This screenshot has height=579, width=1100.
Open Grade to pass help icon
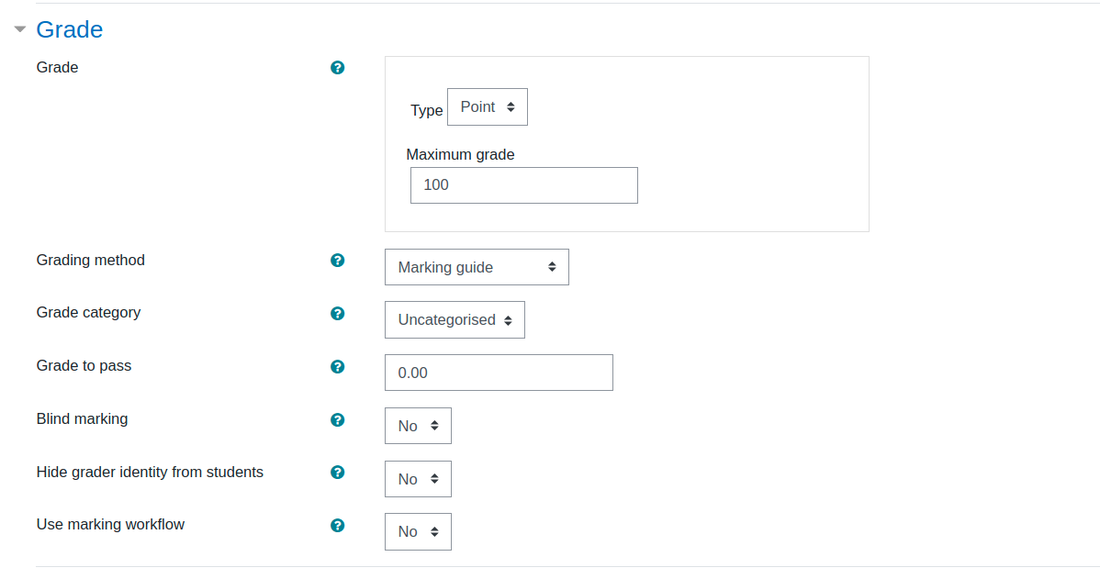(x=337, y=366)
